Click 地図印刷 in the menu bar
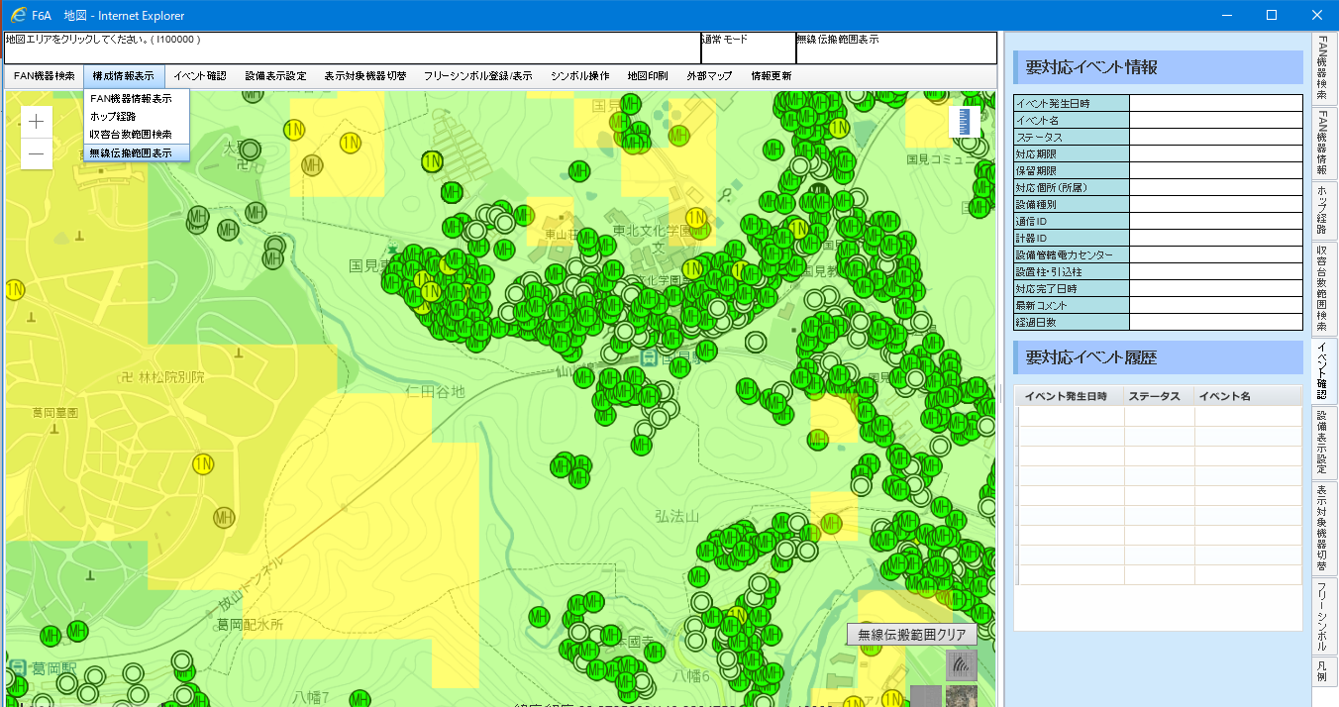The width and height of the screenshot is (1339, 707). point(647,76)
